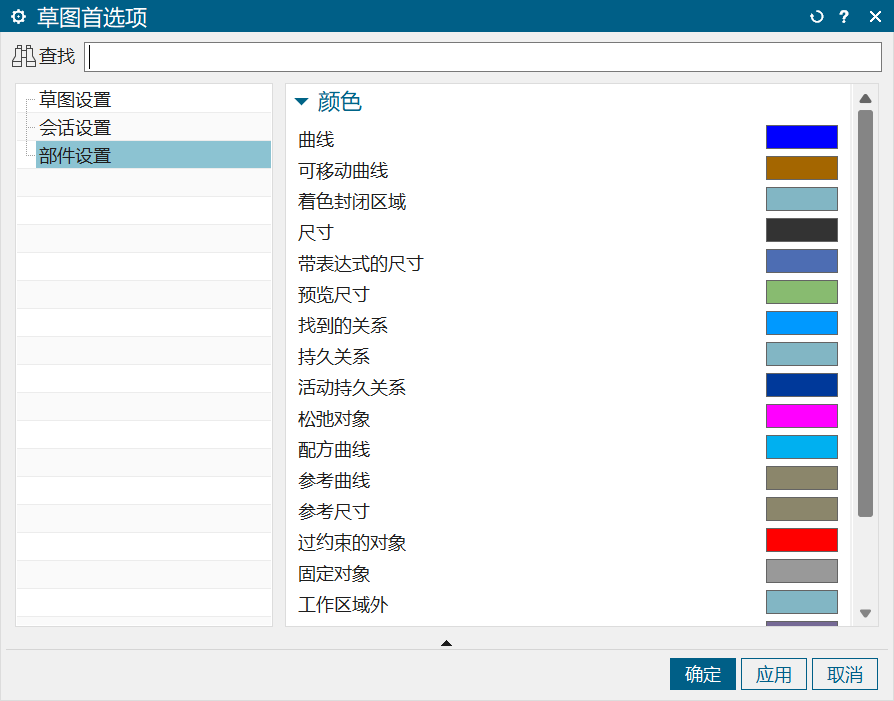Click the 应用 button
The height and width of the screenshot is (701, 894).
click(774, 674)
